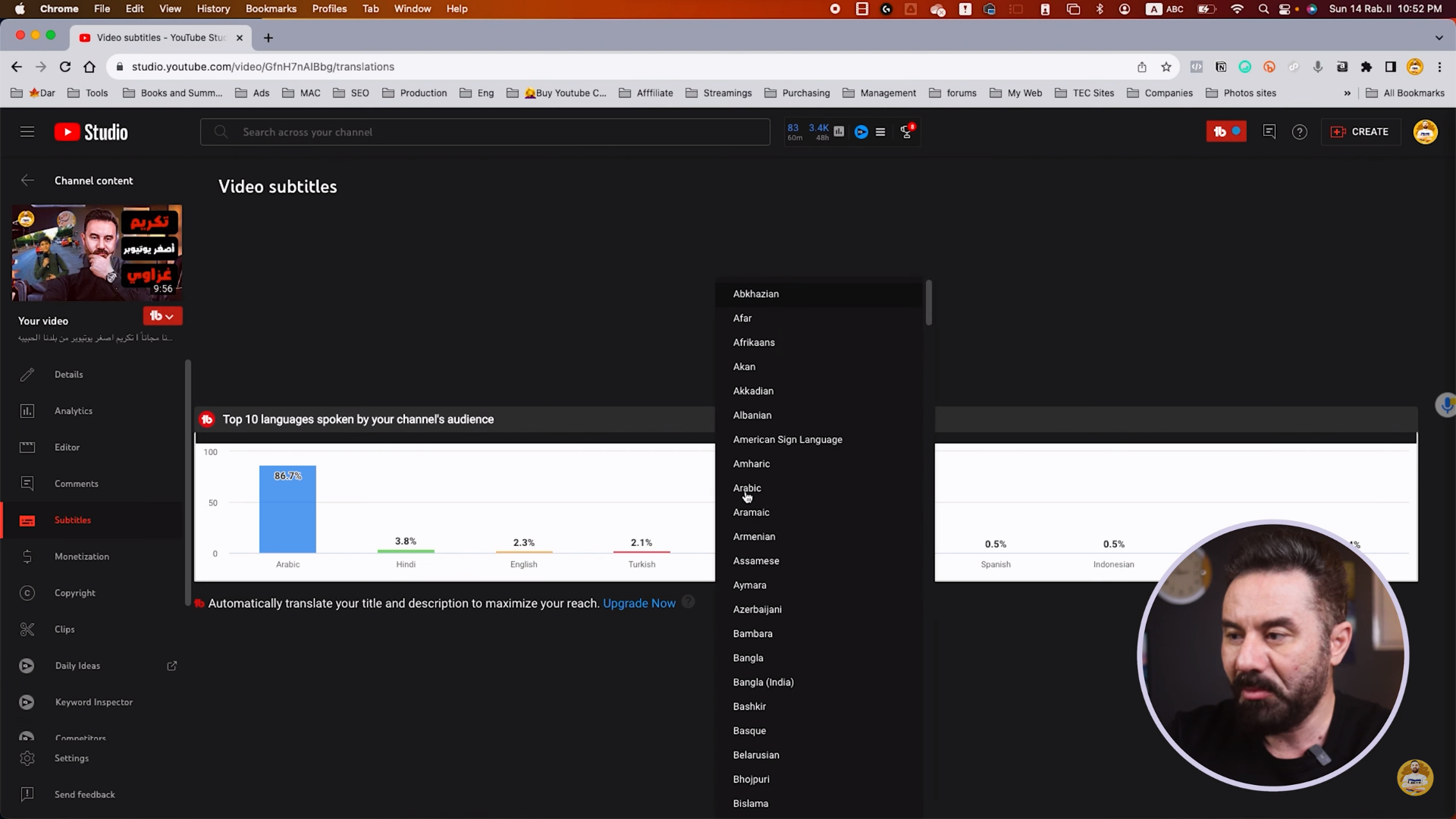
Task: Click the Upgrade Now link
Action: pyautogui.click(x=639, y=604)
